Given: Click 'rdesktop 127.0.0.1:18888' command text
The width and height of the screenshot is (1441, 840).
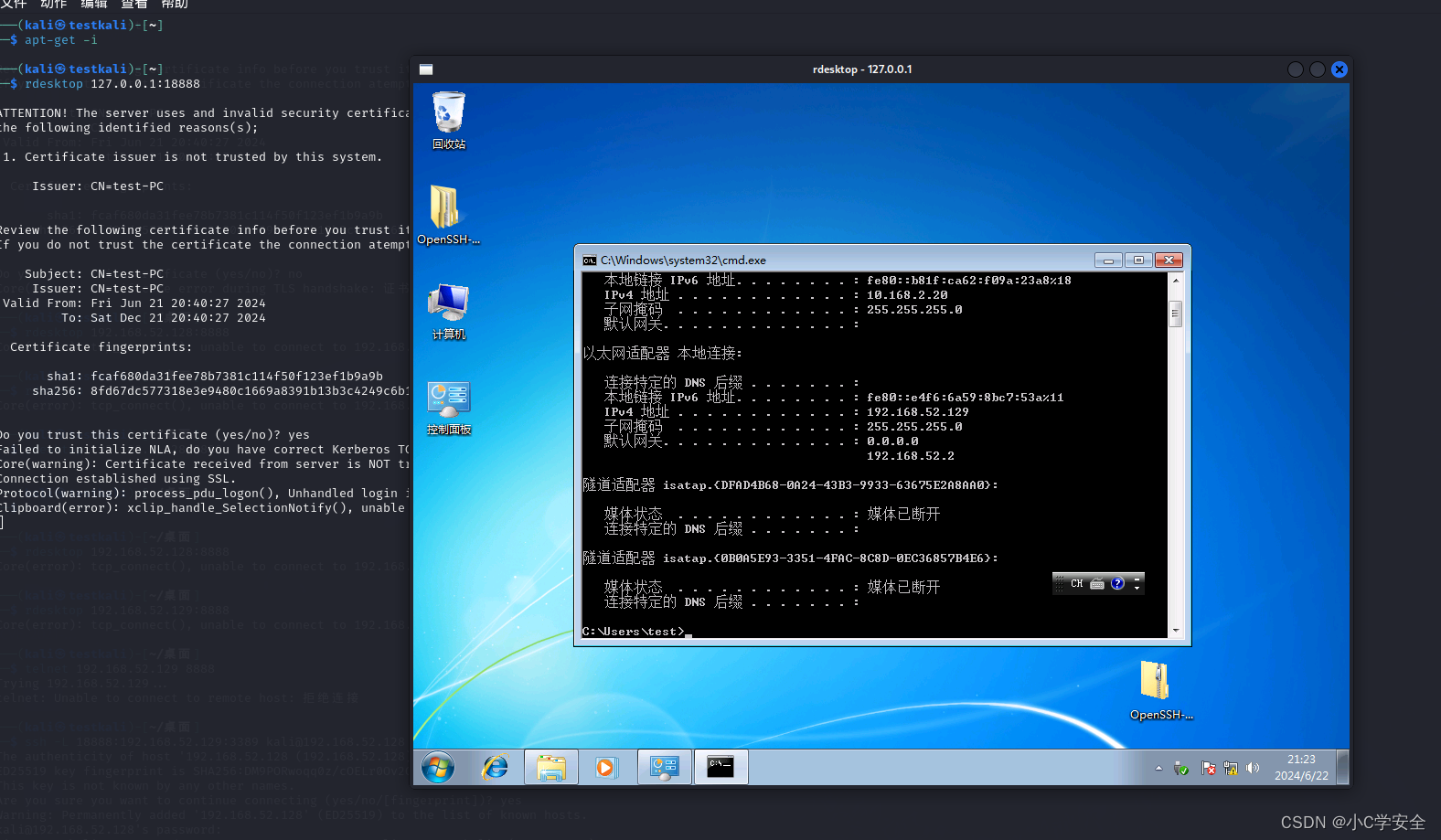Looking at the screenshot, I should [112, 84].
